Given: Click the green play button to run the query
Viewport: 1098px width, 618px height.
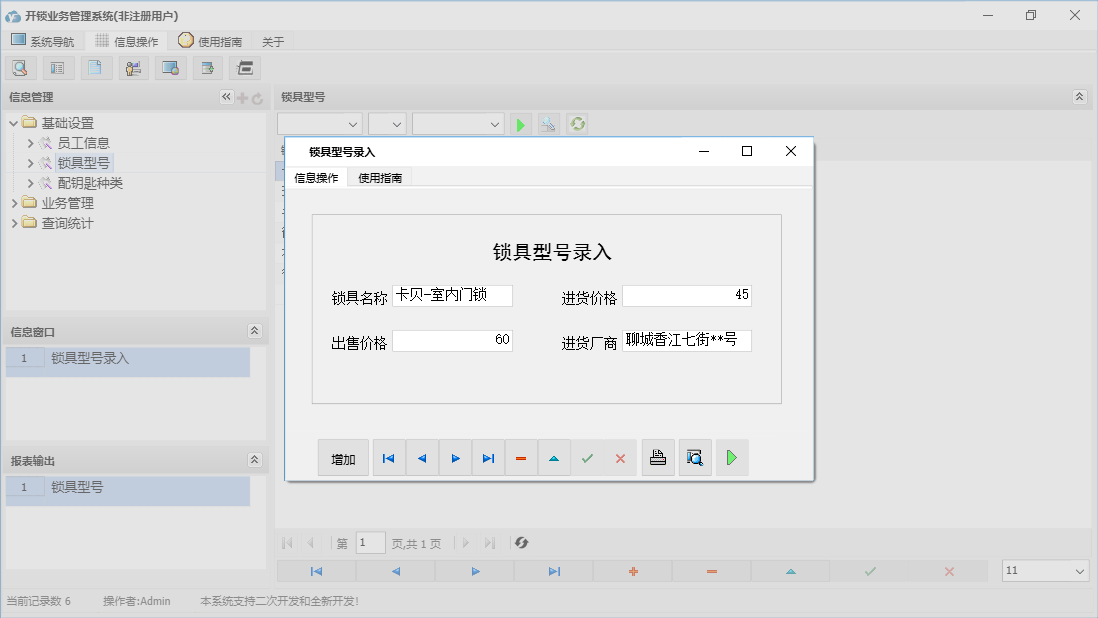Looking at the screenshot, I should pos(519,123).
